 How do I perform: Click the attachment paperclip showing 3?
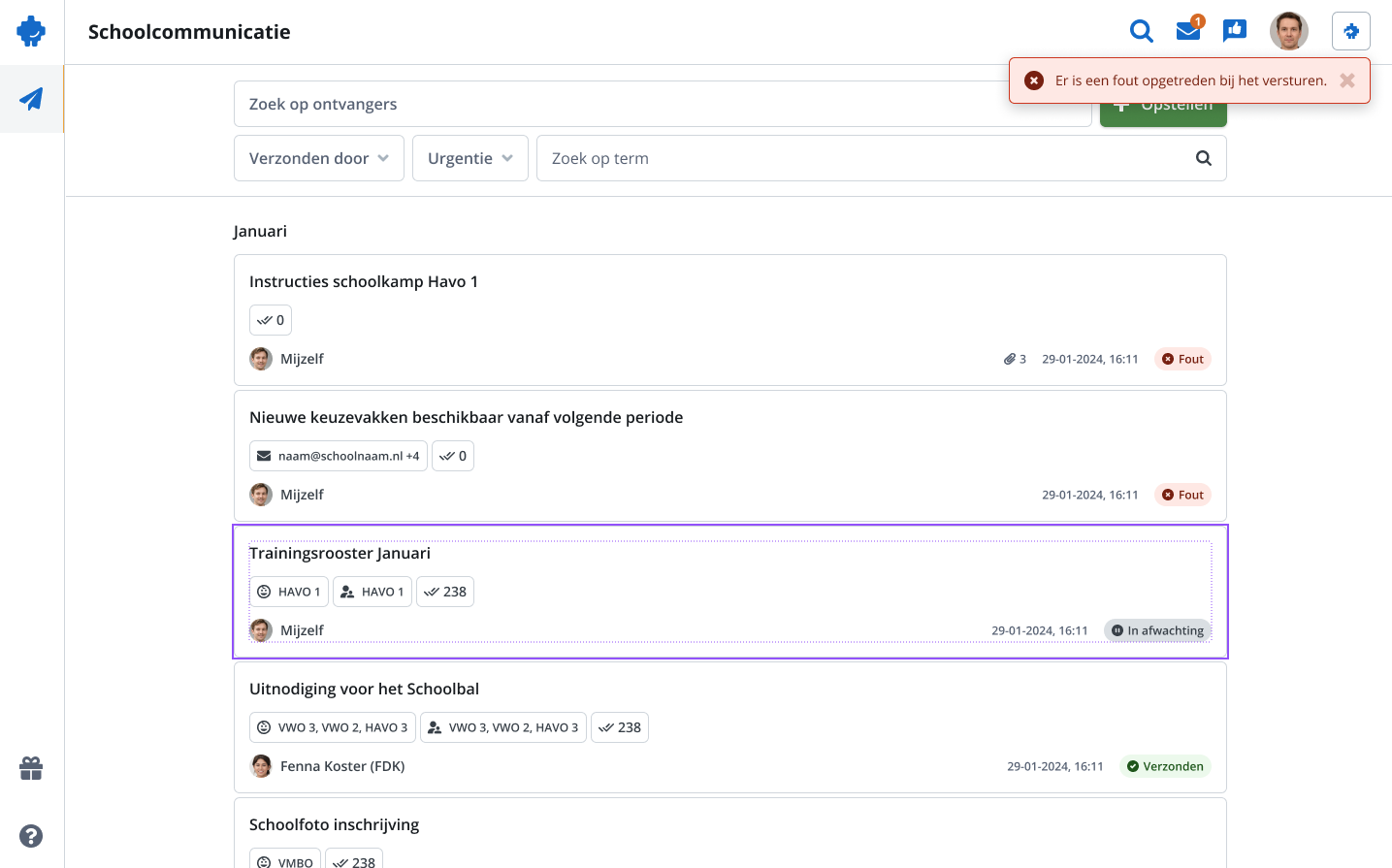coord(1015,359)
